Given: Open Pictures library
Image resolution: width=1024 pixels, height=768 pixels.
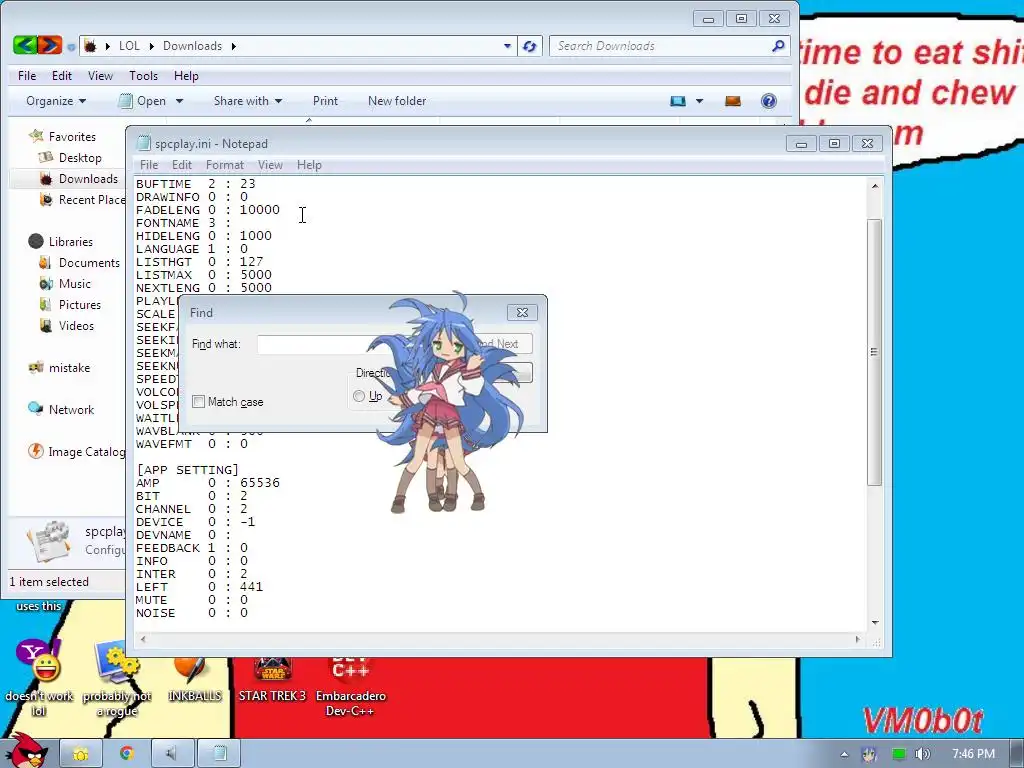Looking at the screenshot, I should pyautogui.click(x=69, y=304).
